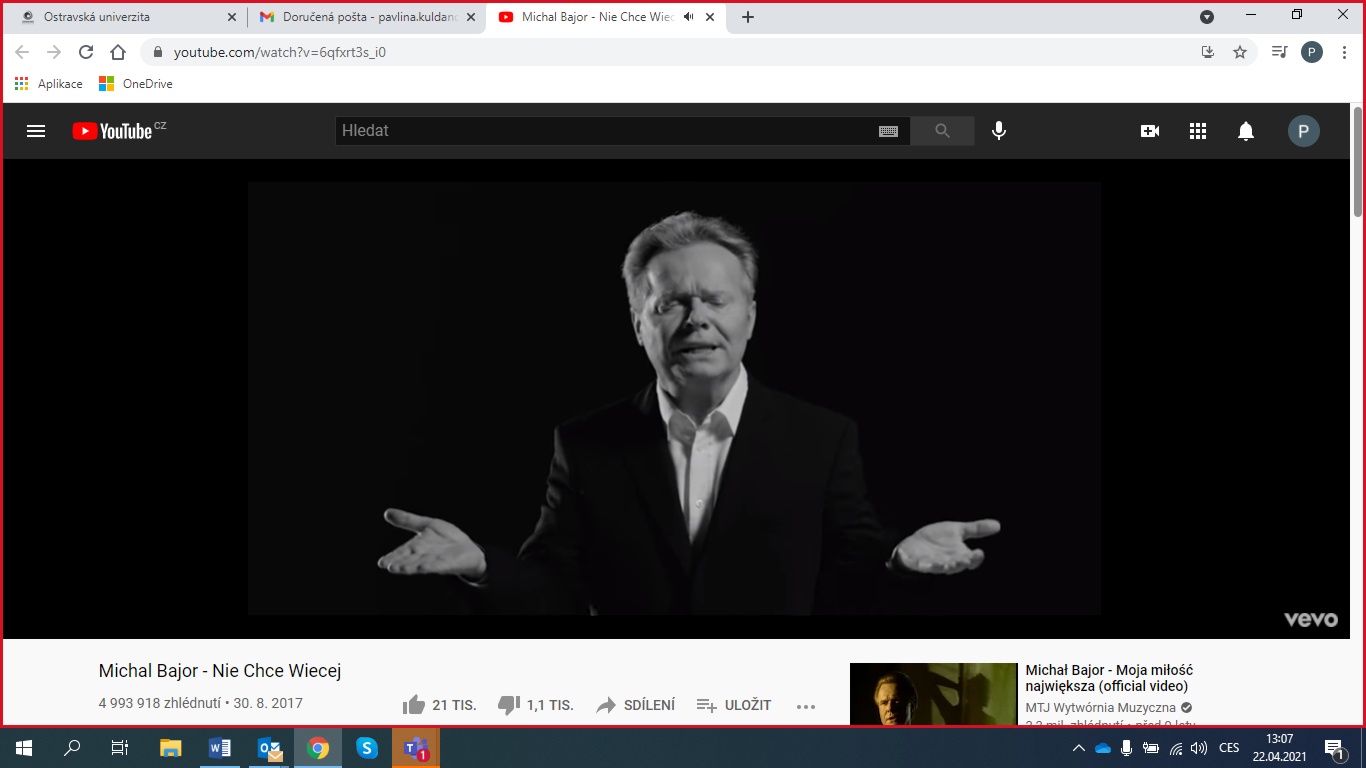This screenshot has width=1366, height=768.
Task: Open the YouTube hamburger guide menu
Action: coord(36,131)
